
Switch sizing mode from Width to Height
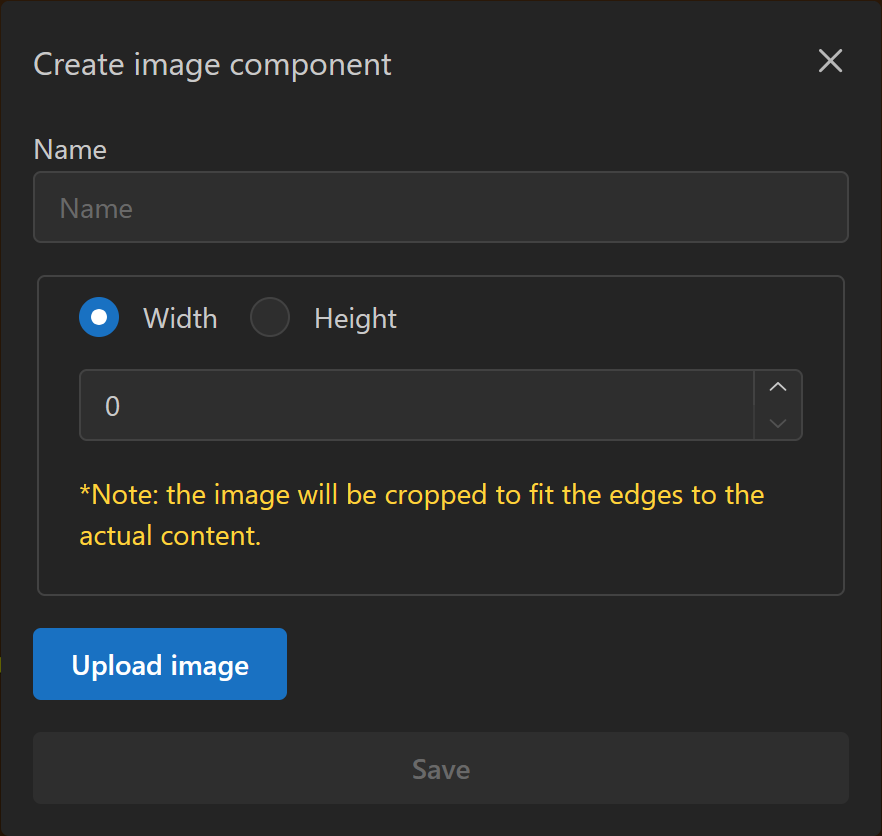[x=268, y=317]
